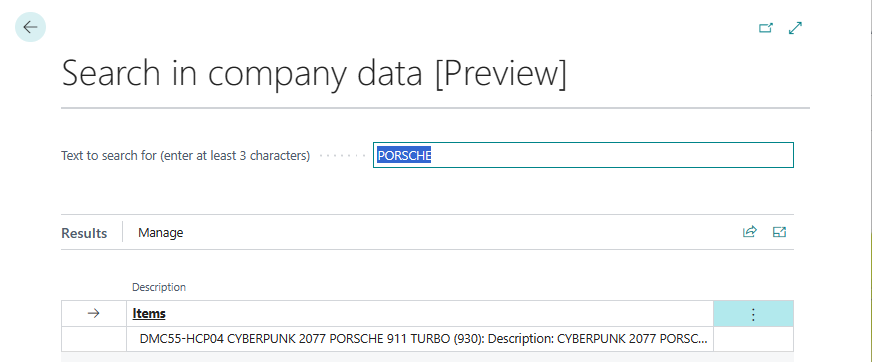Focus the search text field containing PORSCHE
Image resolution: width=872 pixels, height=362 pixels.
tap(583, 155)
